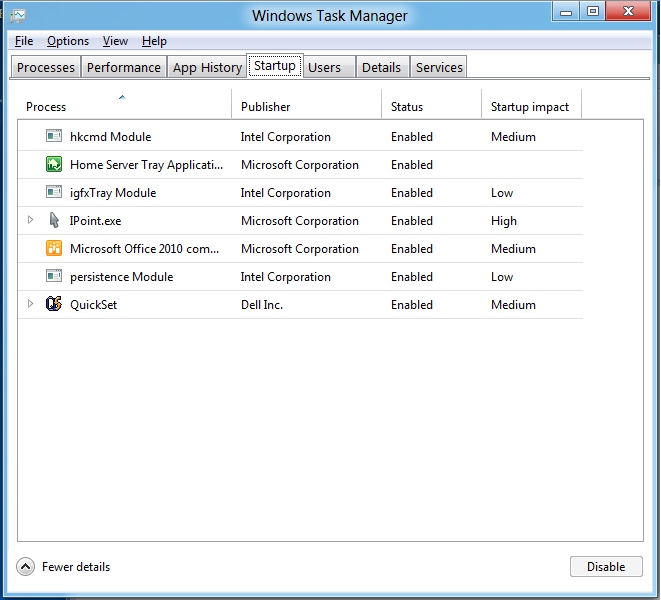Switch to the Services tab
Image resolution: width=661 pixels, height=600 pixels.
tap(438, 67)
